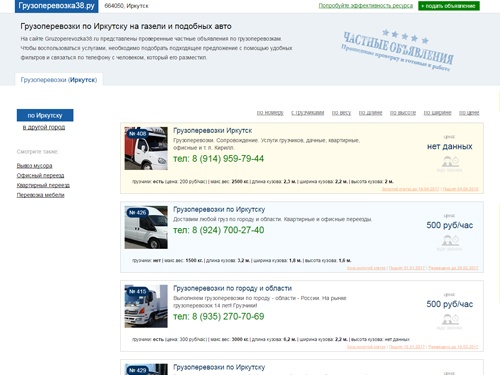Viewport: 500px width, 375px height.
Task: Click the Грузоперевозка38.ру site logo
Action: pyautogui.click(x=57, y=6)
